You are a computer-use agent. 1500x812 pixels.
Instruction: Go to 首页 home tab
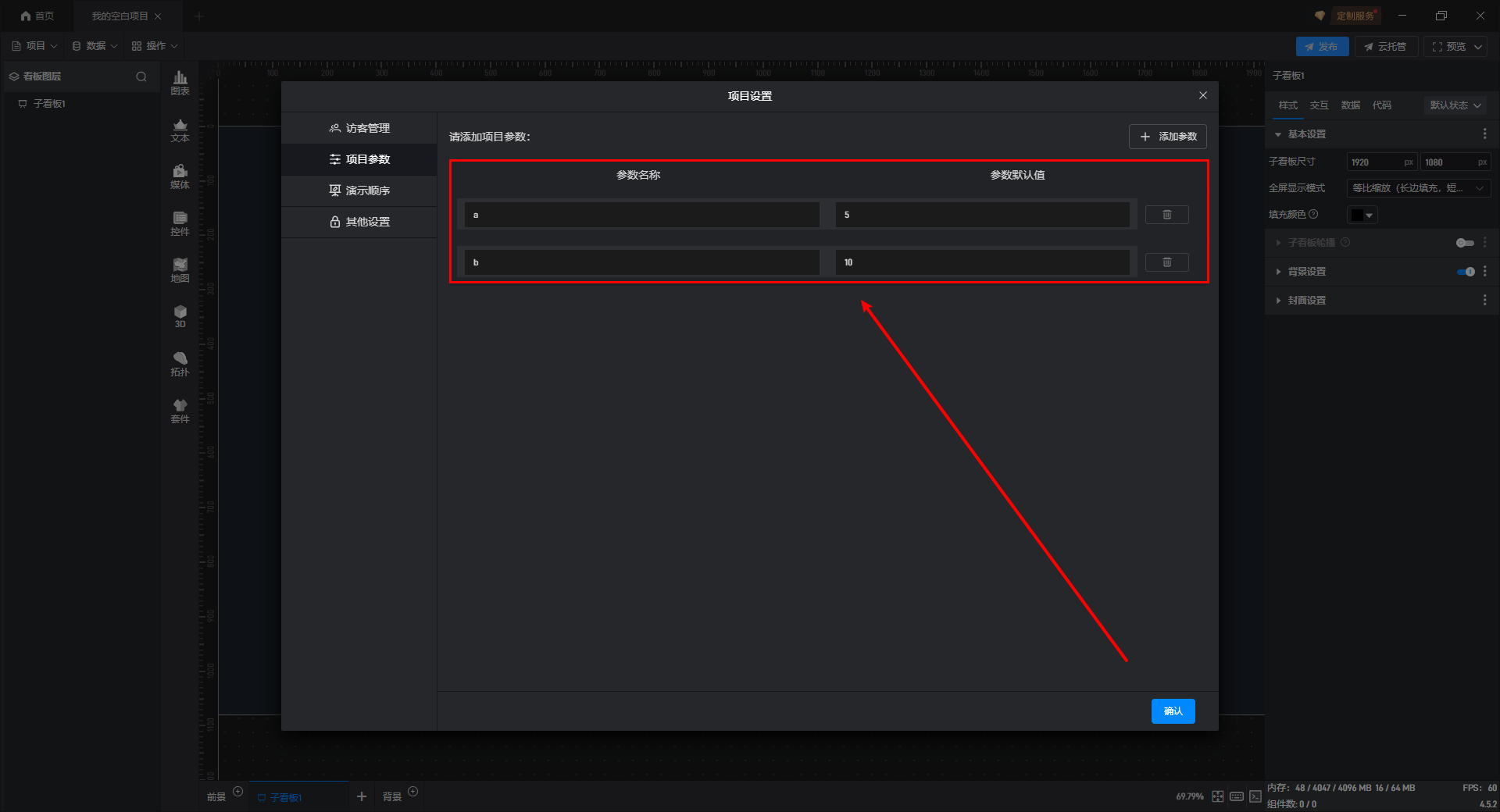click(37, 16)
